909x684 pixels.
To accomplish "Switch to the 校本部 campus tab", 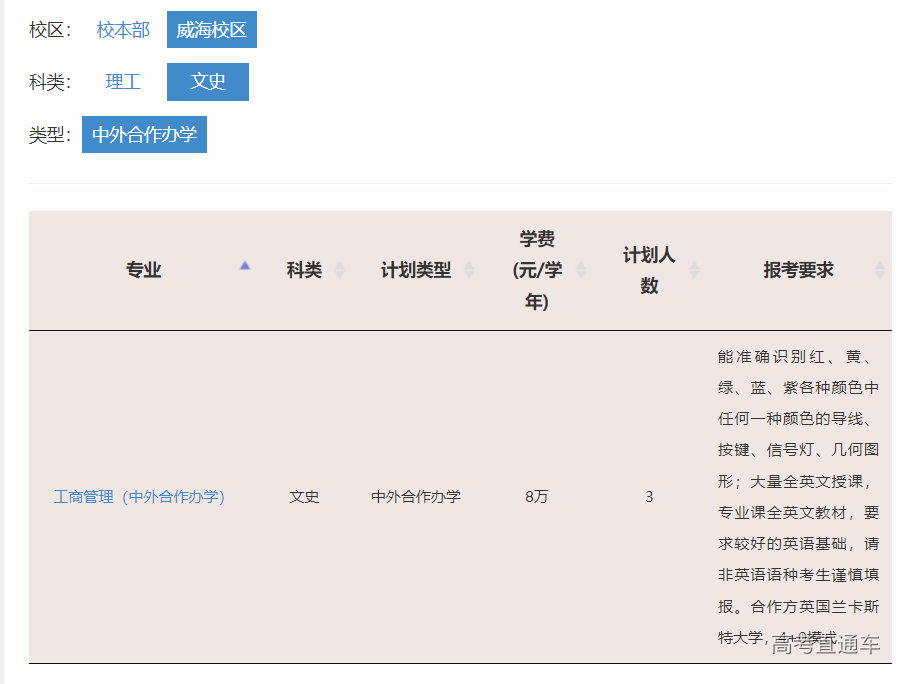I will 122,29.
